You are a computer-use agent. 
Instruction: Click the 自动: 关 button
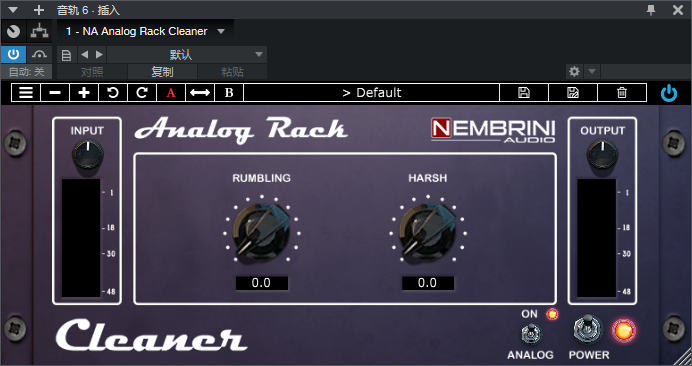pos(26,72)
